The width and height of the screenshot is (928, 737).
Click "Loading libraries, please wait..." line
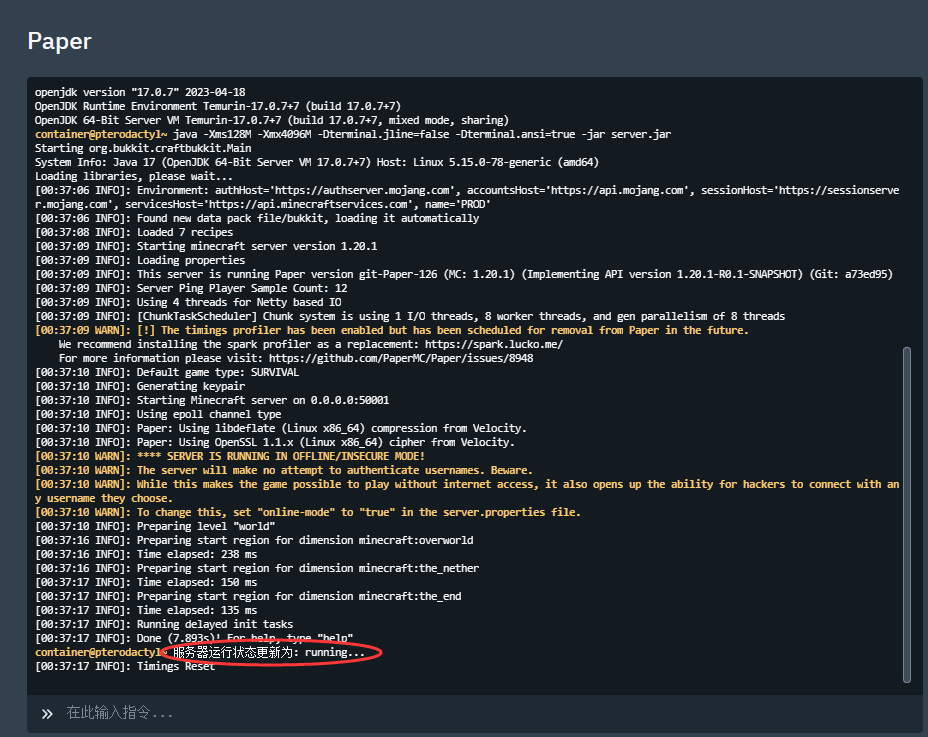click(133, 176)
